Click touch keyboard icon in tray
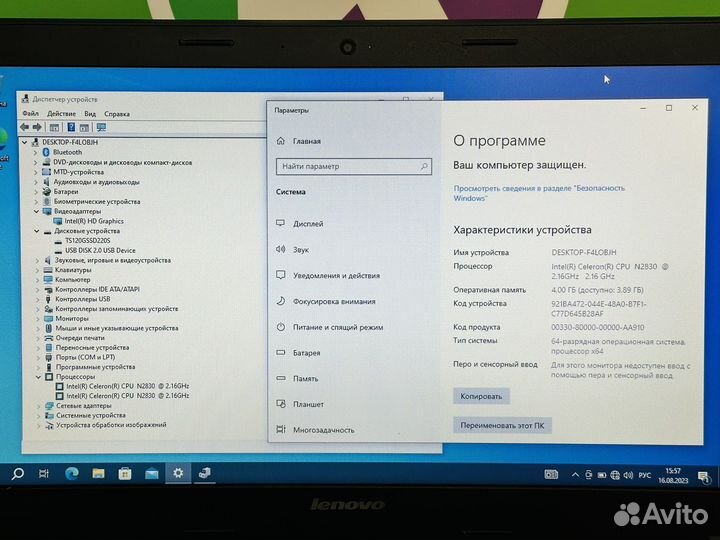Image resolution: width=720 pixels, height=540 pixels. (x=551, y=475)
